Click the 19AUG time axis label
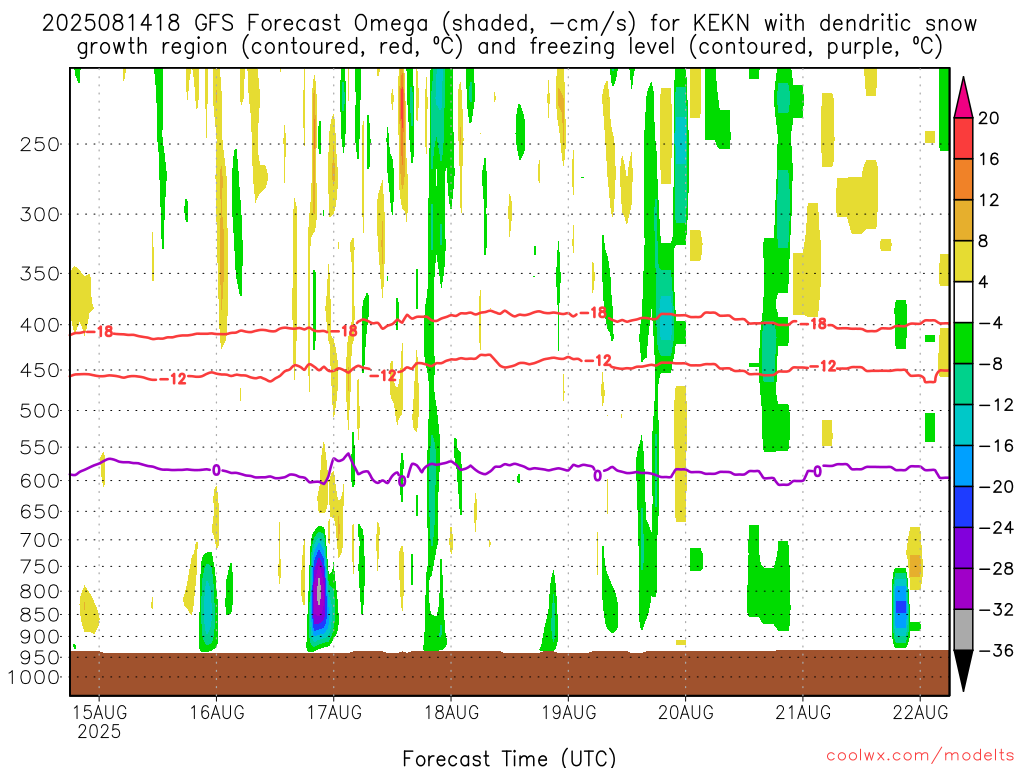Image resolution: width=1024 pixels, height=768 pixels. click(569, 712)
